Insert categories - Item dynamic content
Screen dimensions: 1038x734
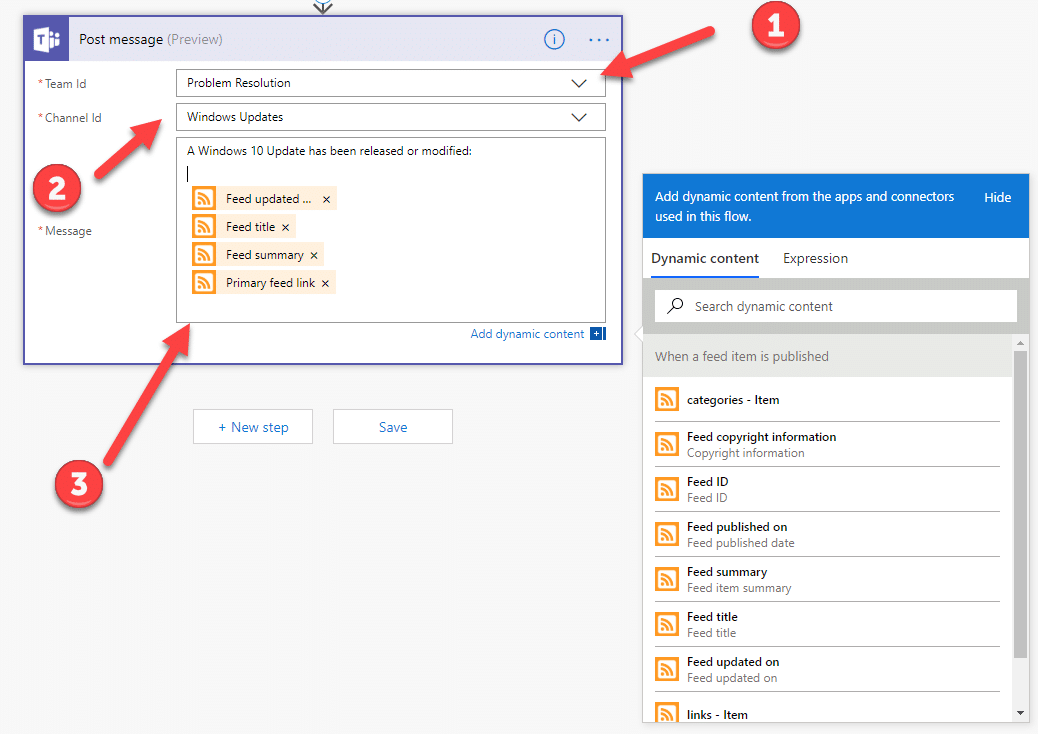coord(827,400)
